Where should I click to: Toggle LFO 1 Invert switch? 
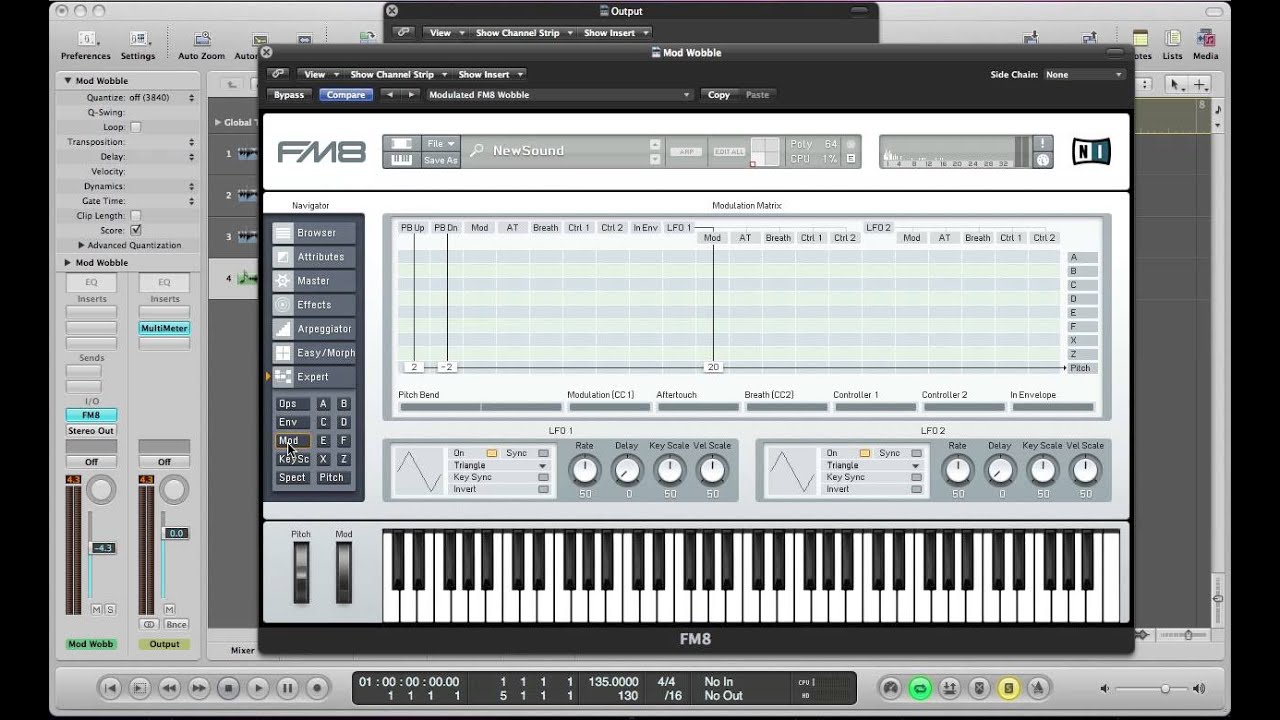coord(543,489)
